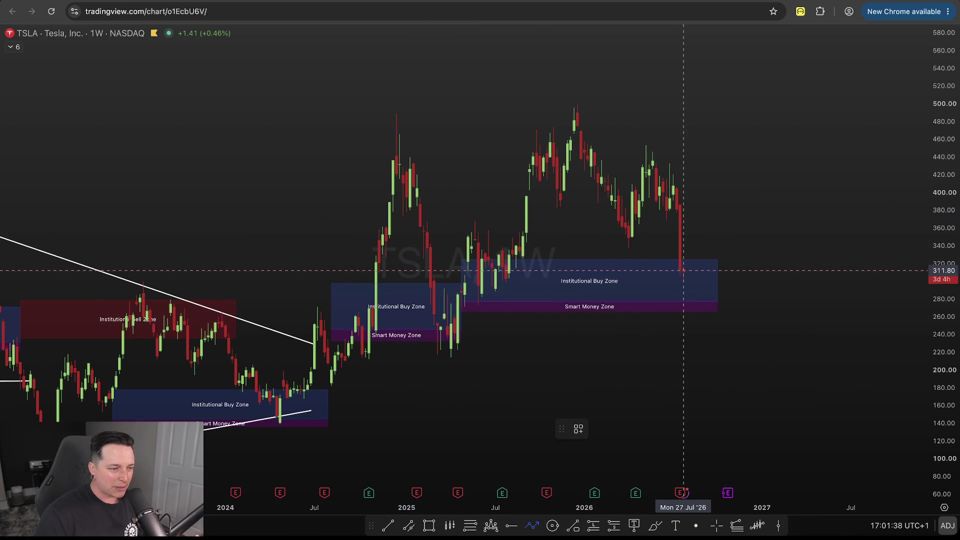Click the yellow flag next to NASDAQ

[154, 33]
